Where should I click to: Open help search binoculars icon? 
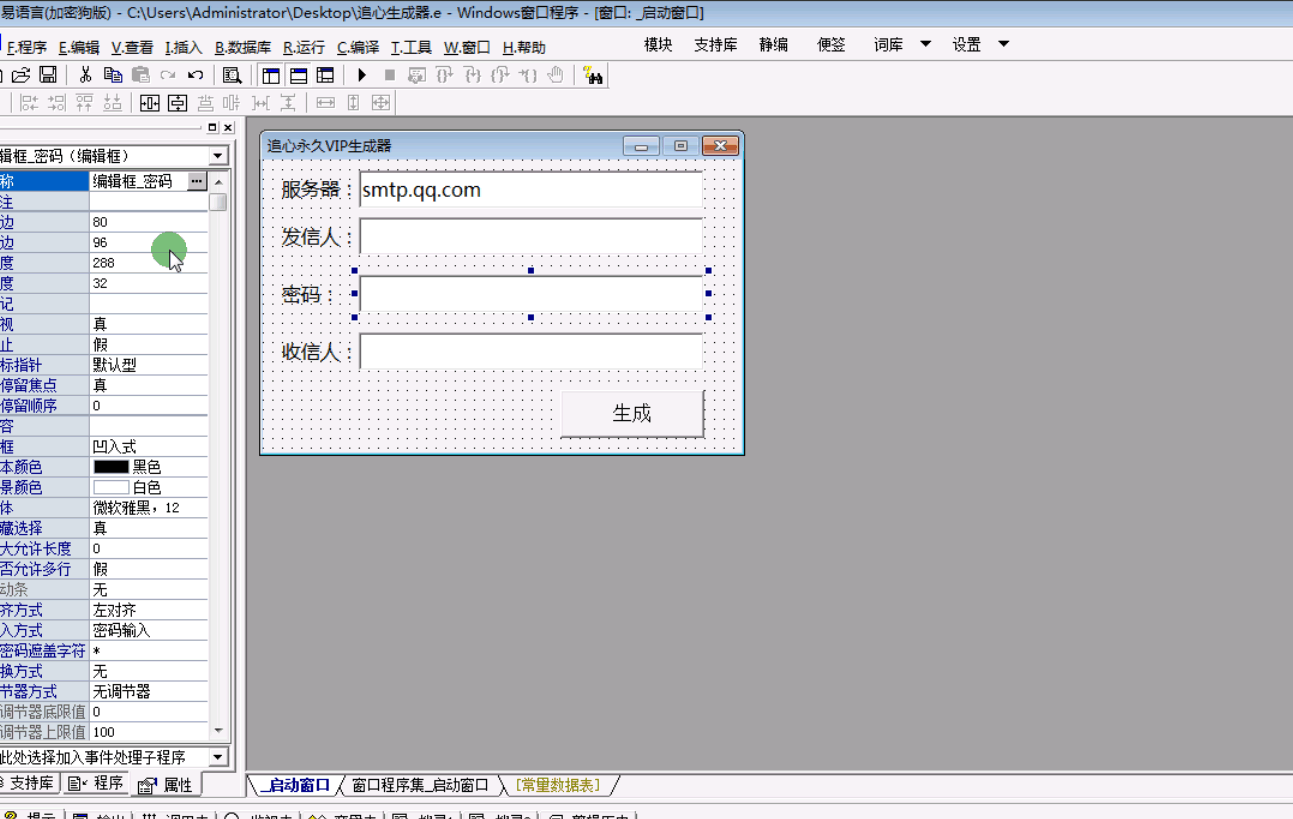point(593,75)
